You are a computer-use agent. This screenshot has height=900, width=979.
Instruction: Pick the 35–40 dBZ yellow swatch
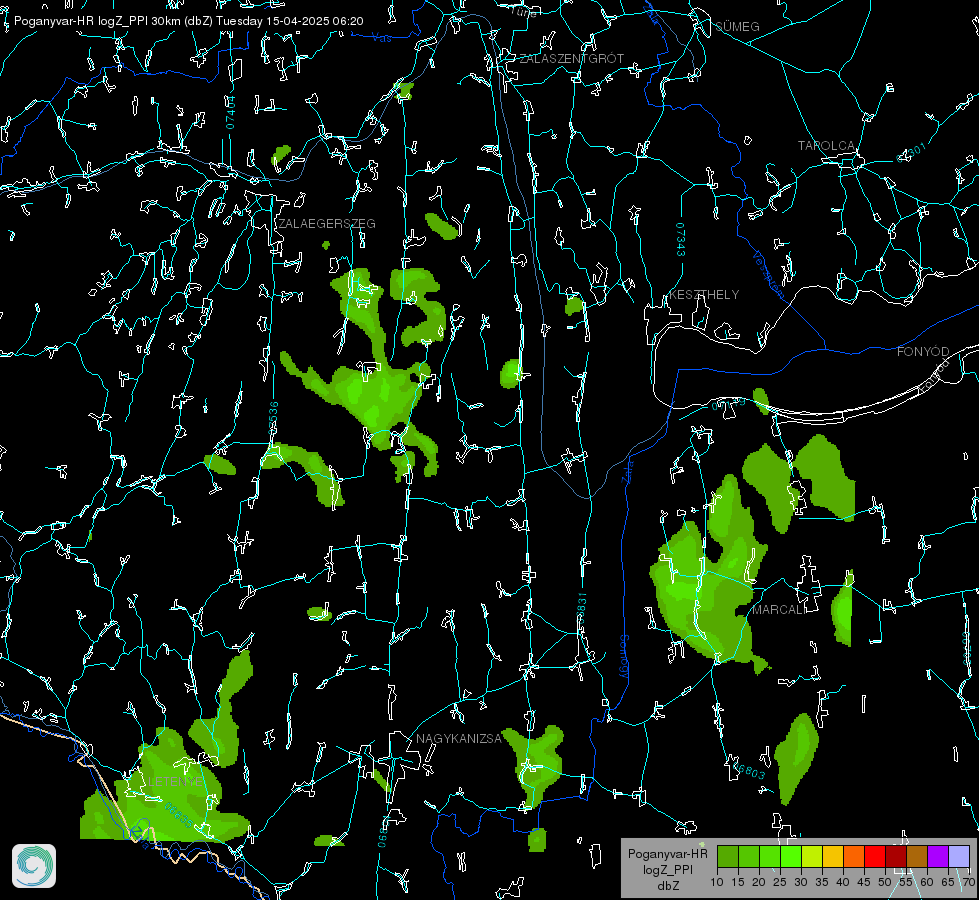pyautogui.click(x=833, y=856)
